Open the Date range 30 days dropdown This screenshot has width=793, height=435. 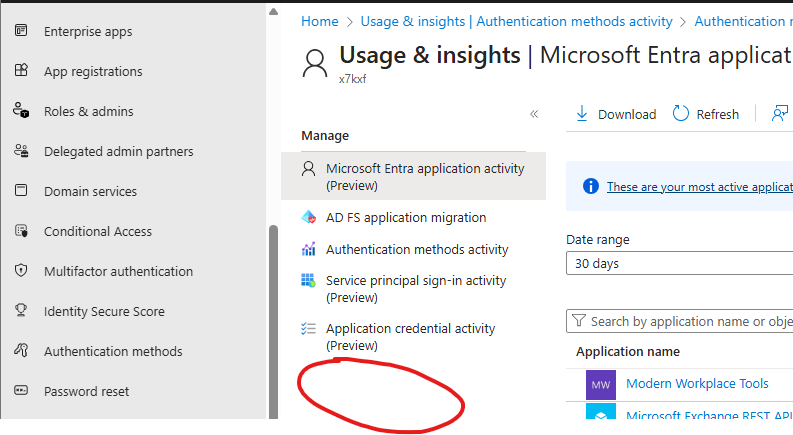[679, 264]
